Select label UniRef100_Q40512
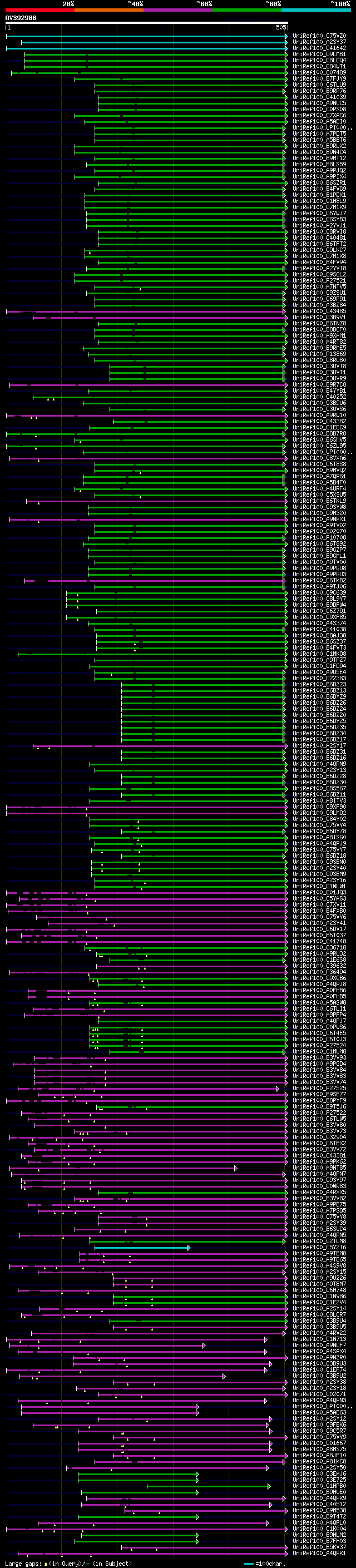Image resolution: width=356 pixels, height=1568 pixels. (319, 1504)
